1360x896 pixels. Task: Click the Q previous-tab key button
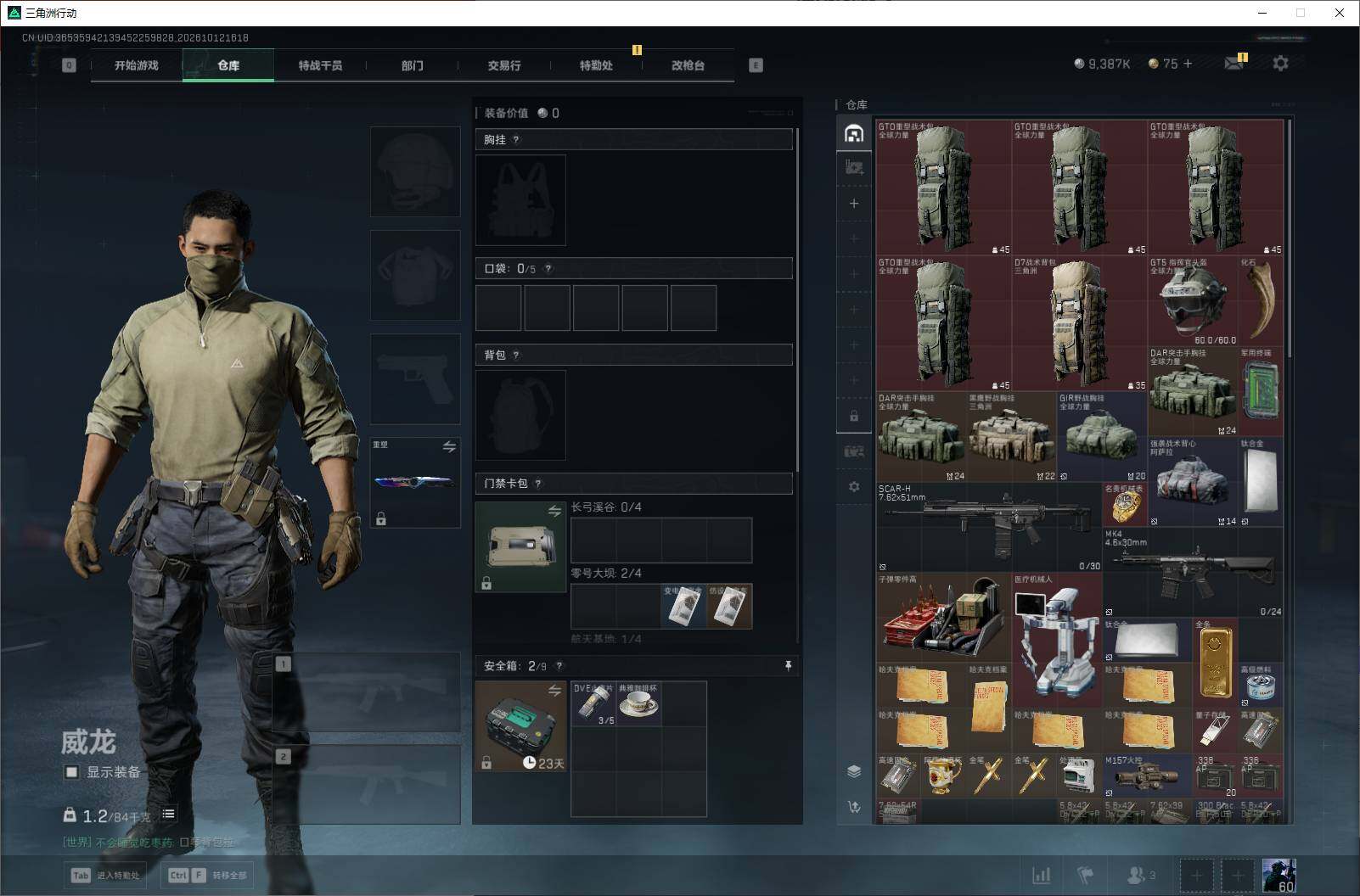pos(69,65)
